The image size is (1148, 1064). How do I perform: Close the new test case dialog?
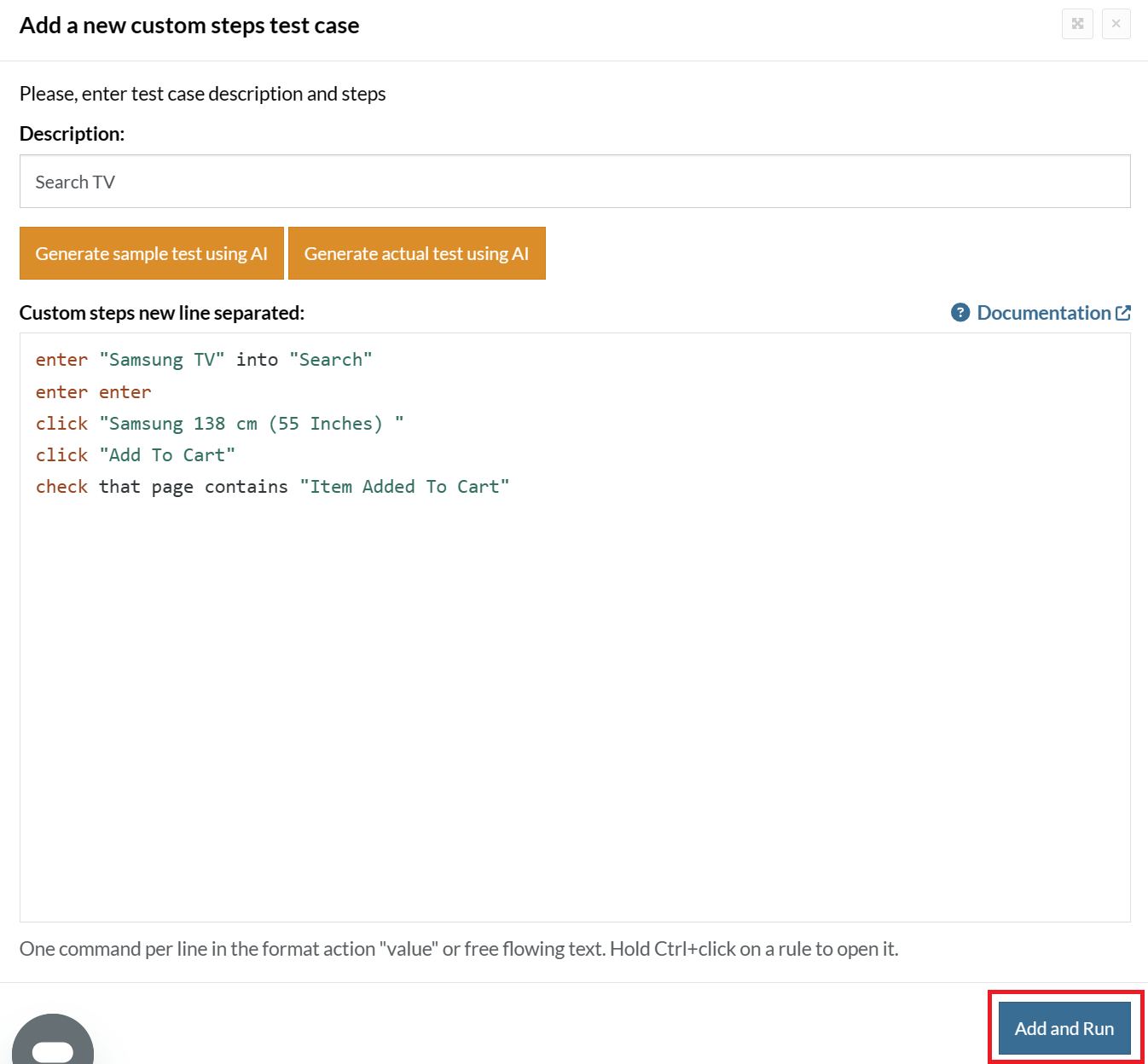coord(1116,24)
